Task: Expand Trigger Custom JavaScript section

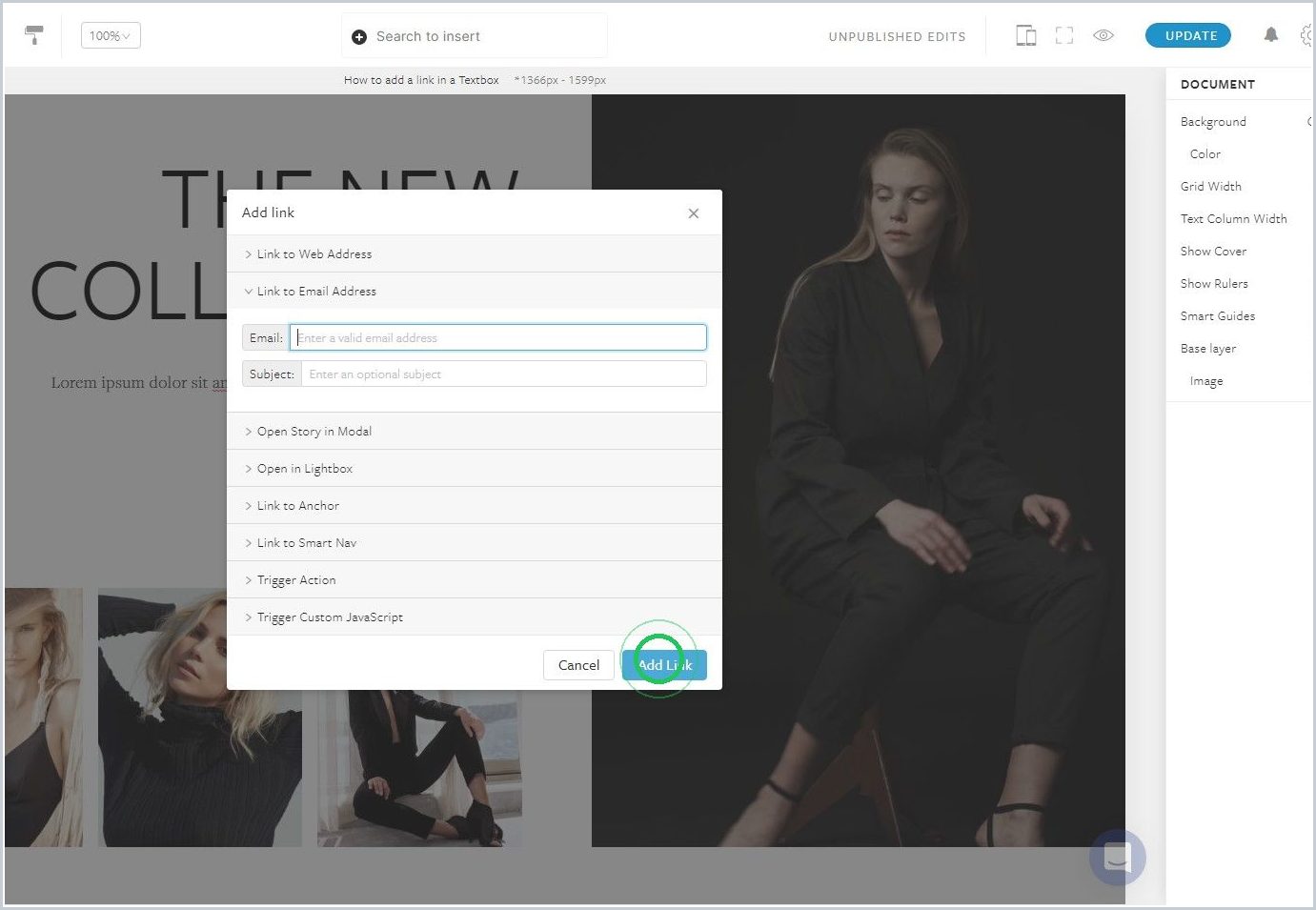Action: pos(474,617)
